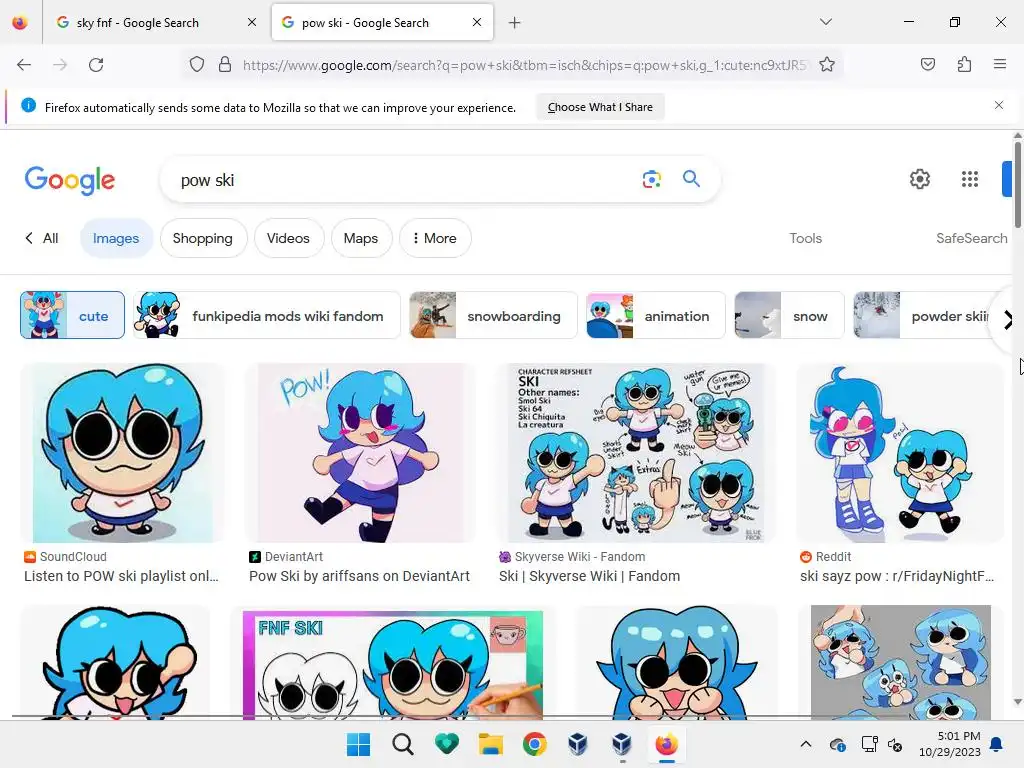Open the SafeSearch setting
The image size is (1024, 768).
971,238
